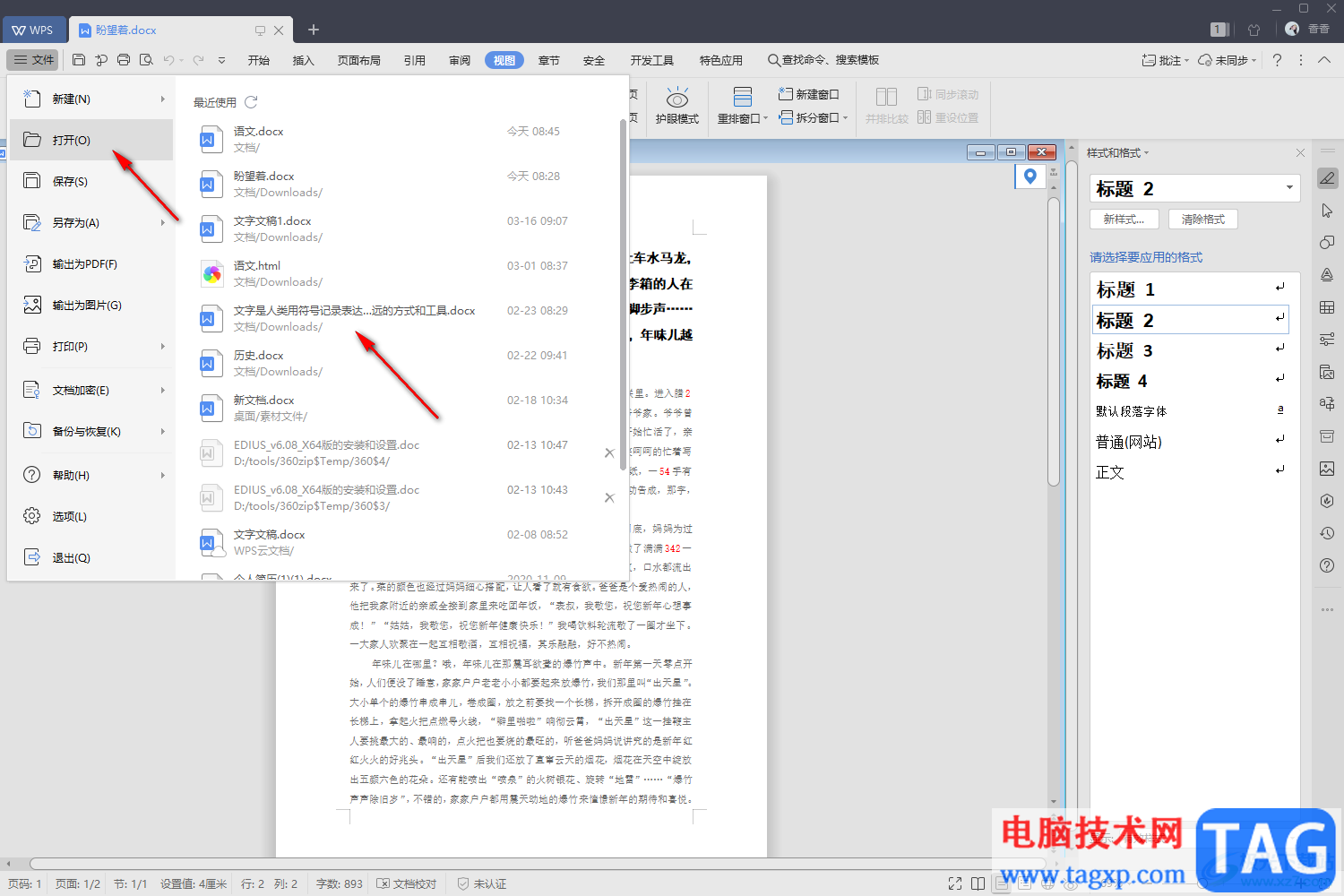Open the help question mark icon at top right
Image resolution: width=1344 pixels, height=896 pixels.
point(1278,60)
